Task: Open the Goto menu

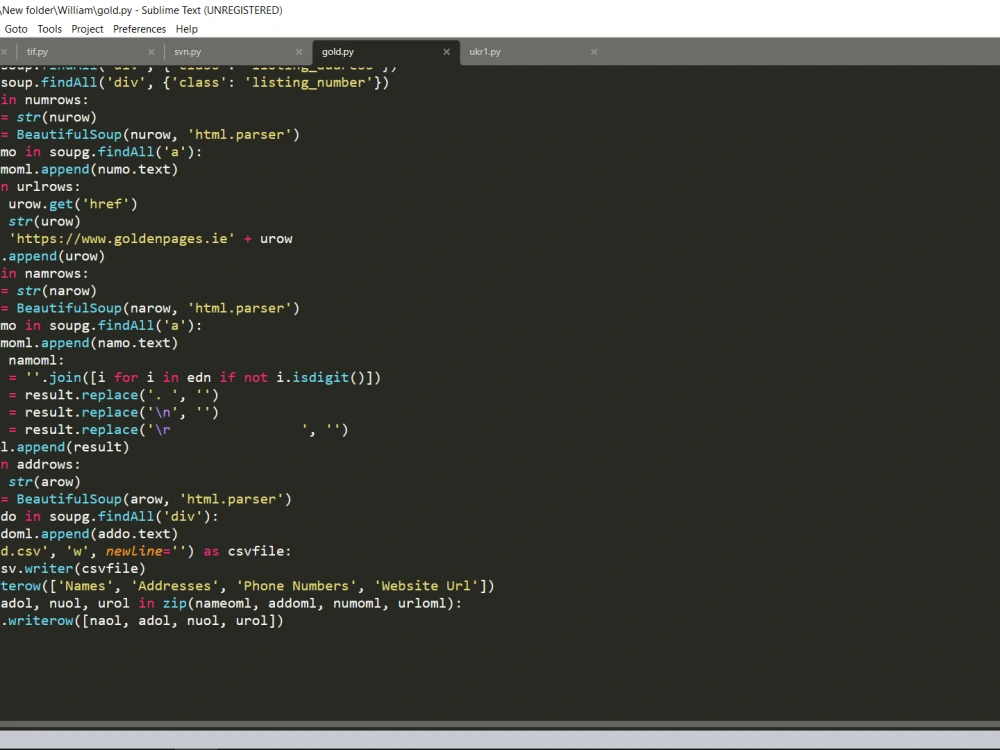Action: click(16, 29)
